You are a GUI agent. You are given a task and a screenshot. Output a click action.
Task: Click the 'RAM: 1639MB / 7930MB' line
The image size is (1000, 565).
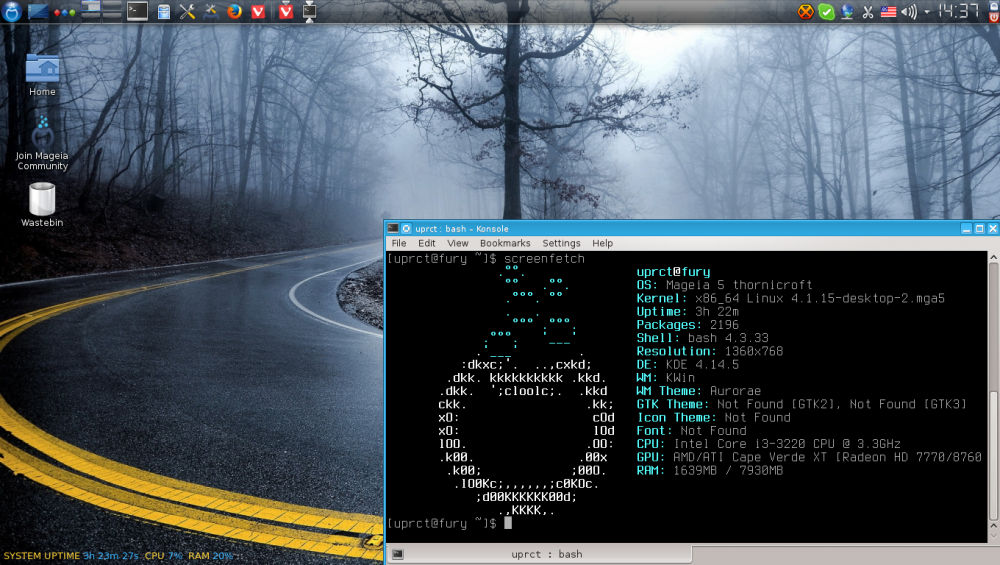[709, 471]
